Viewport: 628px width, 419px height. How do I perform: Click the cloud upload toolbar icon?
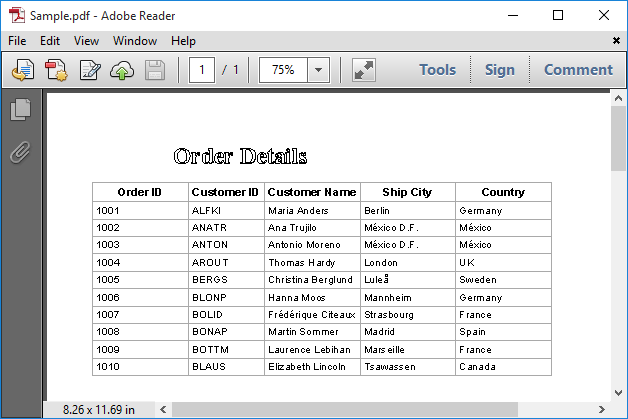coord(122,70)
